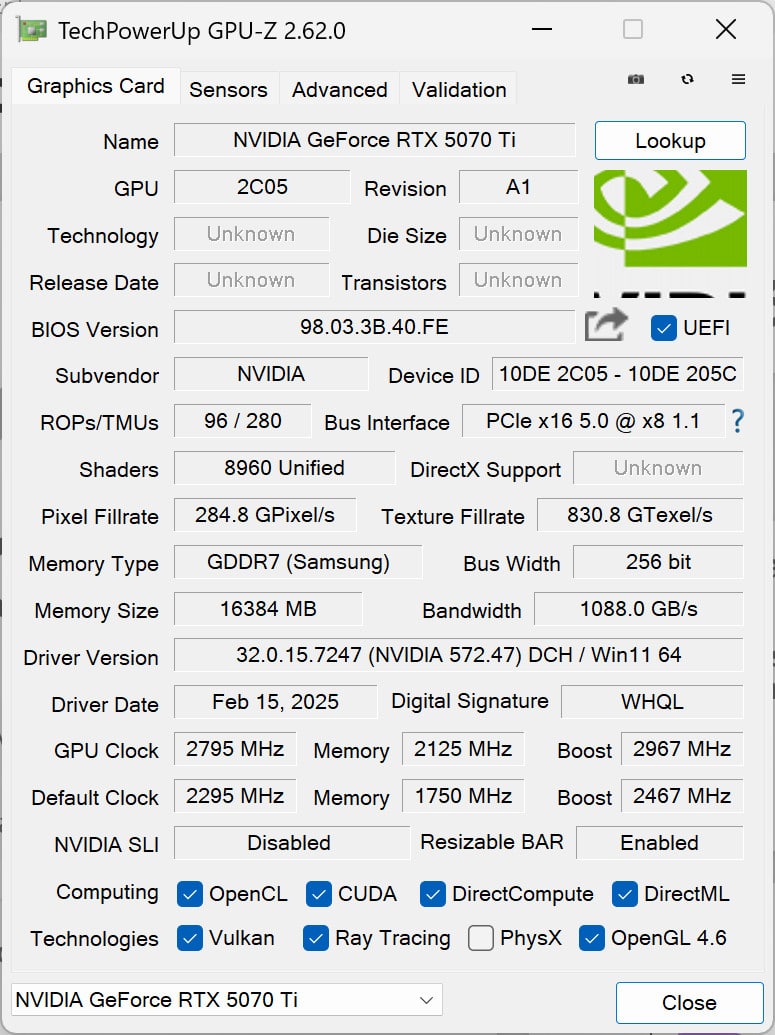
Task: Click the BIOS Version 98.03.3B.40.FE field
Action: click(374, 327)
